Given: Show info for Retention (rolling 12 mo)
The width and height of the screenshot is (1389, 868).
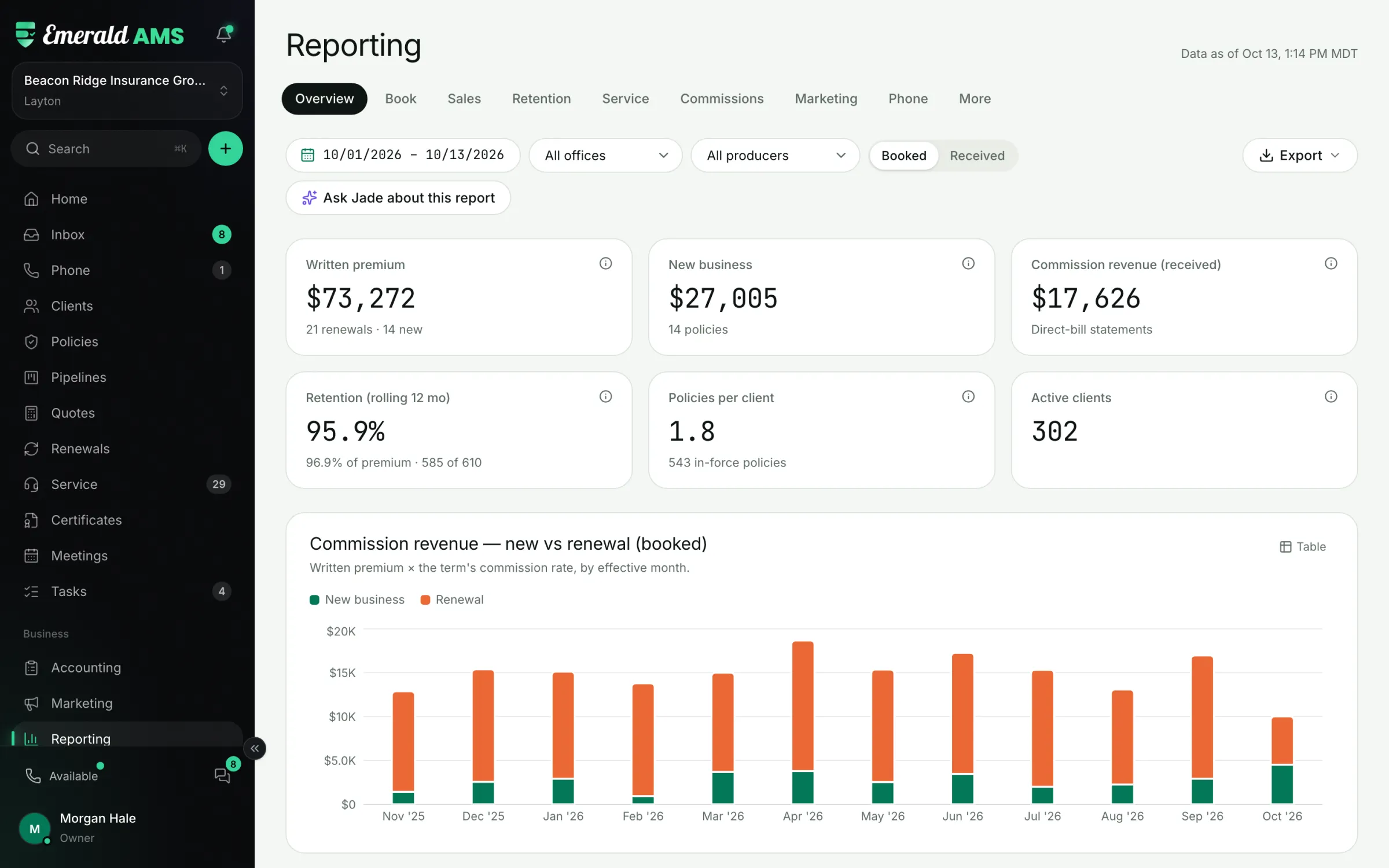Looking at the screenshot, I should pos(605,397).
